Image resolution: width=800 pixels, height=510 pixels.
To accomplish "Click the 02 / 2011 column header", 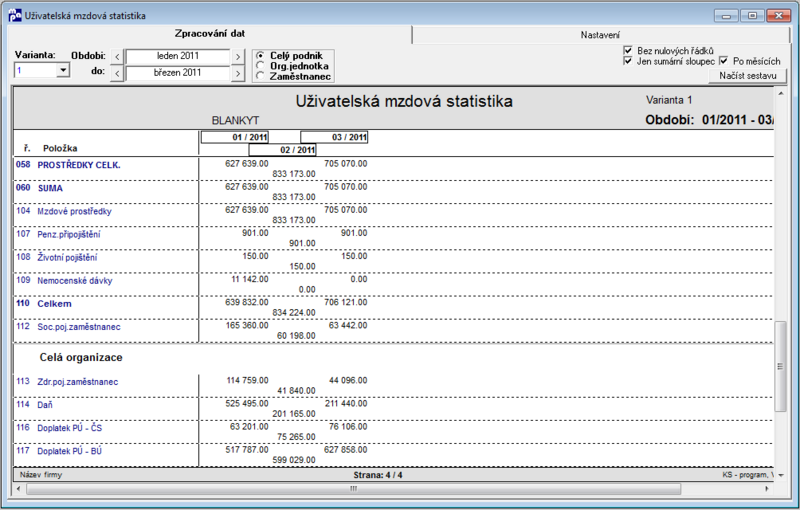I will pyautogui.click(x=282, y=150).
